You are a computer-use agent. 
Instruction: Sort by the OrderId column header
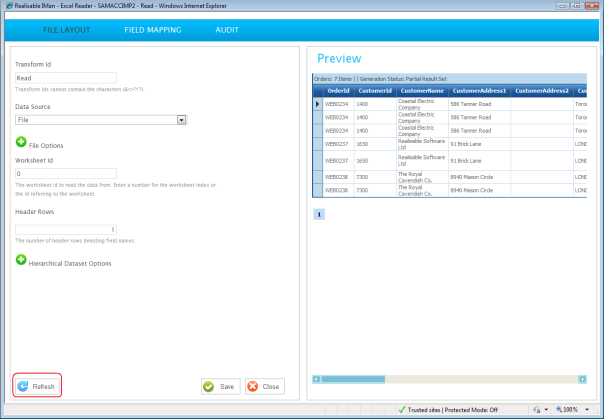pos(338,91)
